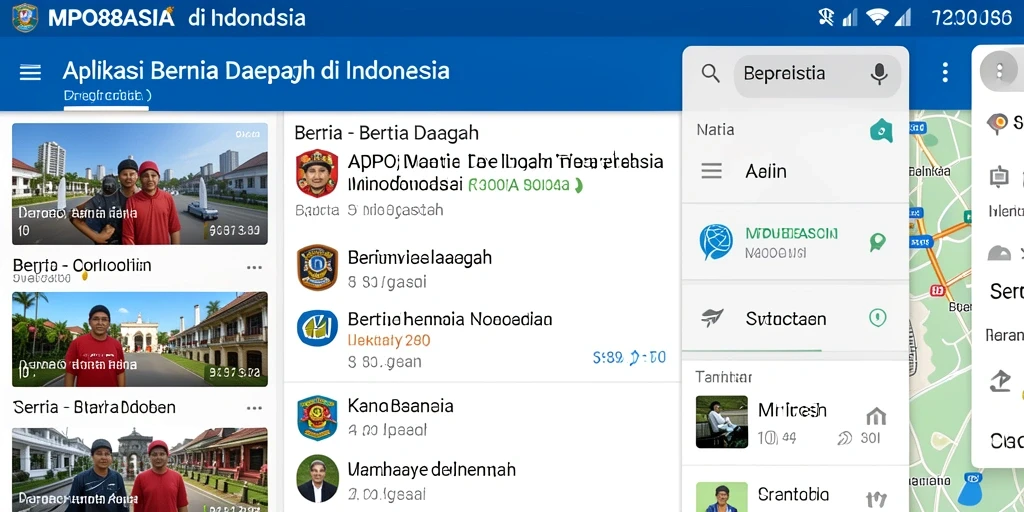Select the Svtoctaen menu row

point(795,319)
